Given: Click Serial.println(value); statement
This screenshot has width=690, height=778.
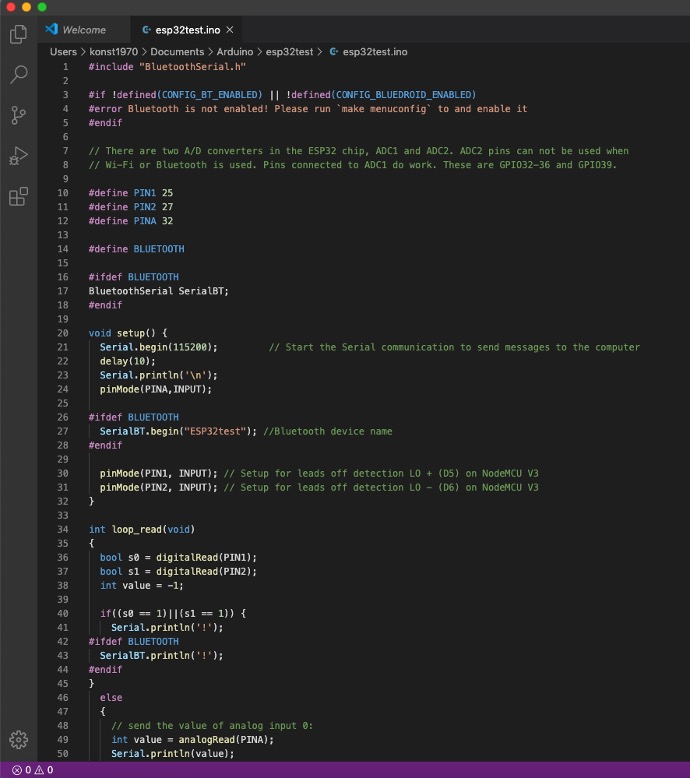Looking at the screenshot, I should click(x=172, y=754).
